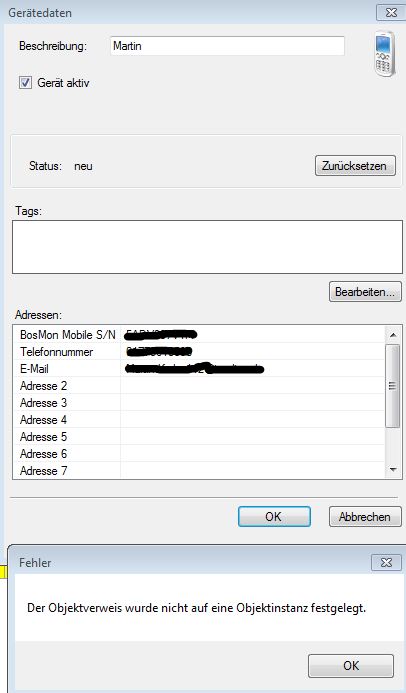Click the Zurücksetzen button

click(x=355, y=166)
